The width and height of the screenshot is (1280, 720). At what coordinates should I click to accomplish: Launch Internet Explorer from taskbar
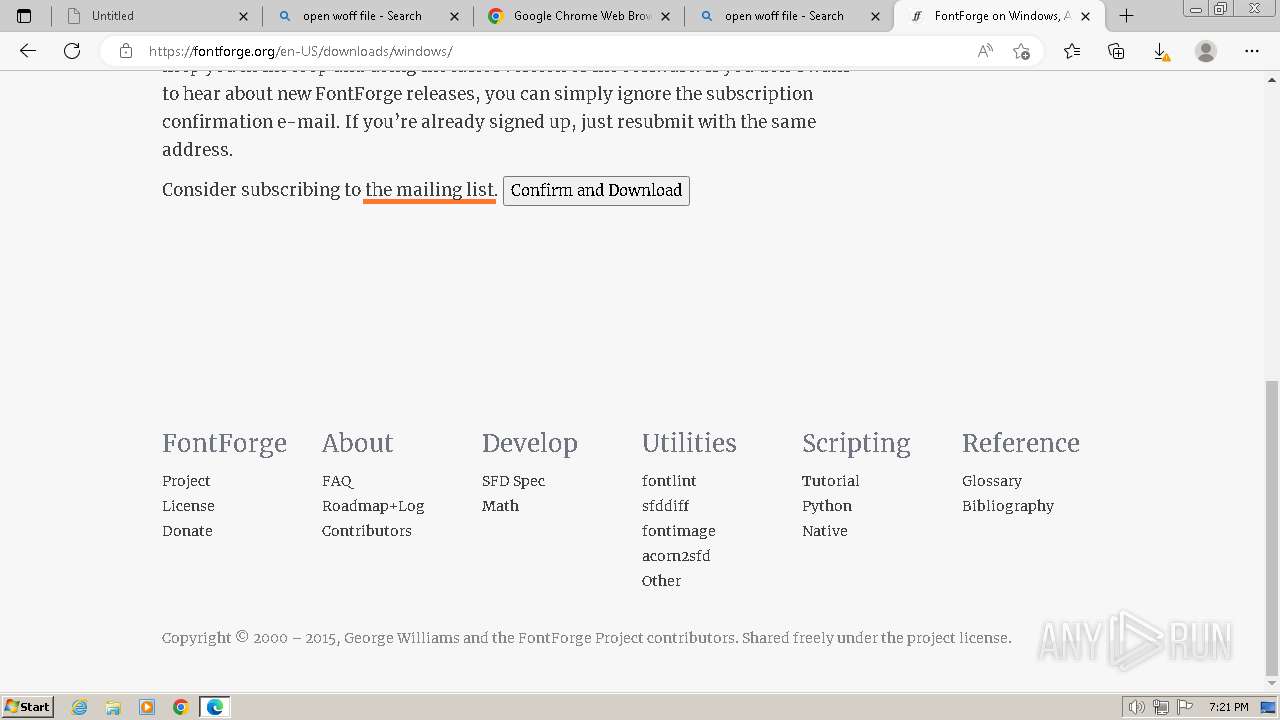(80, 707)
